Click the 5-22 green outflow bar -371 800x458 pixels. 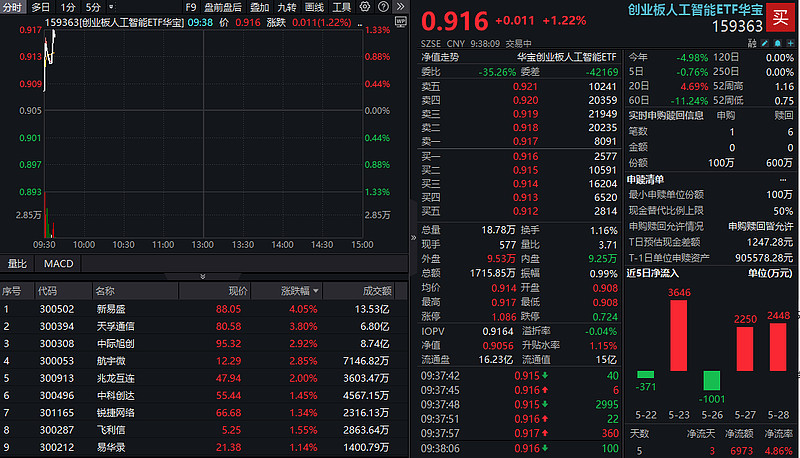click(x=645, y=374)
